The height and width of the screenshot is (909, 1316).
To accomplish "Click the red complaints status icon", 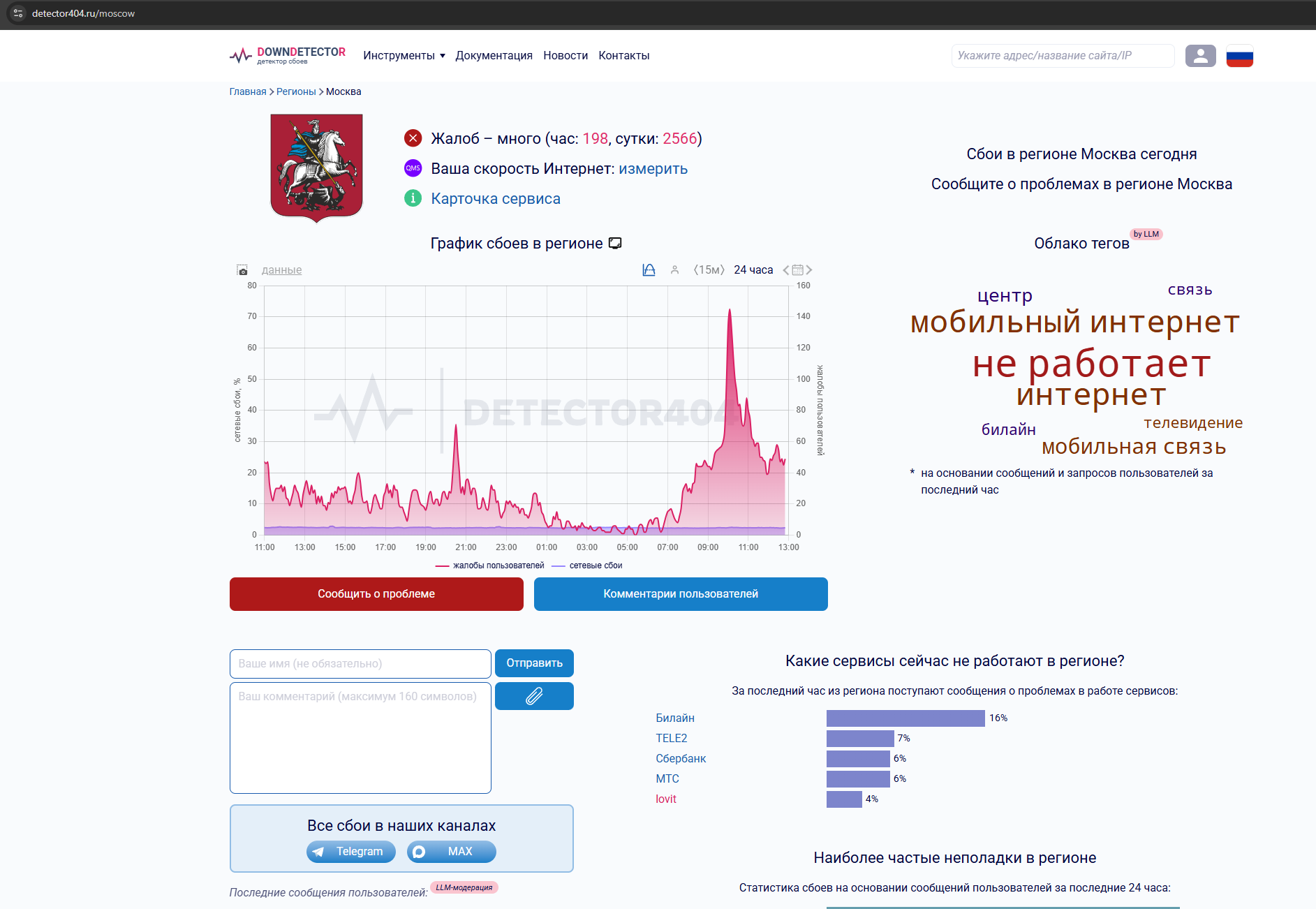I will pos(413,138).
